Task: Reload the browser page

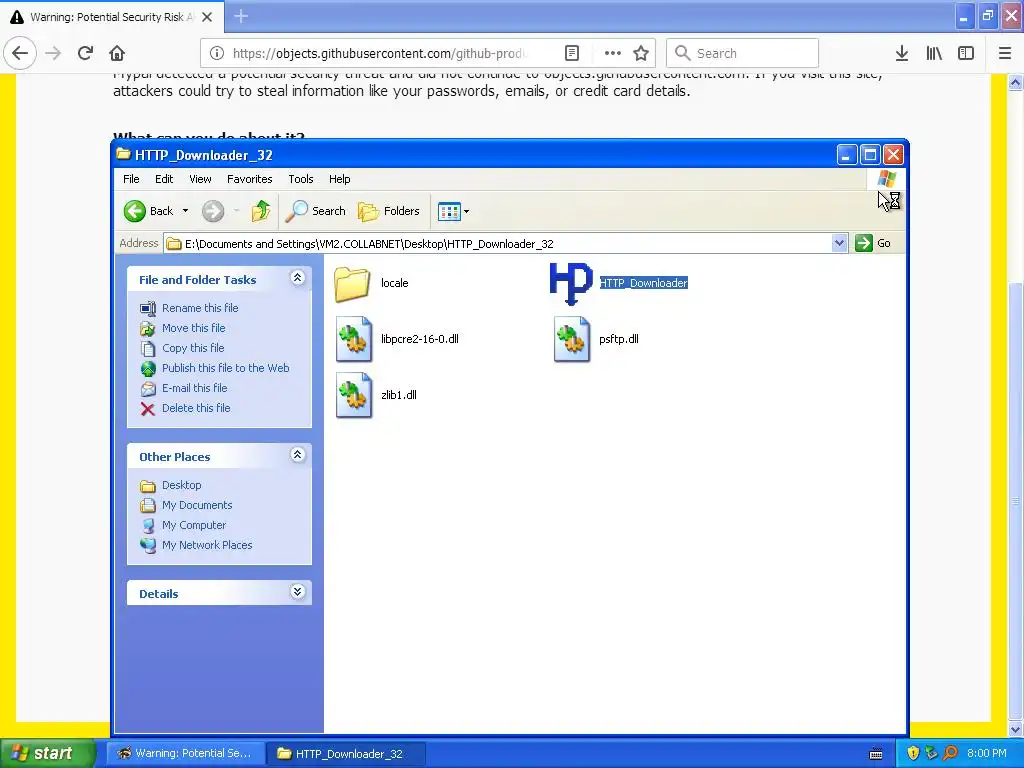Action: (85, 53)
